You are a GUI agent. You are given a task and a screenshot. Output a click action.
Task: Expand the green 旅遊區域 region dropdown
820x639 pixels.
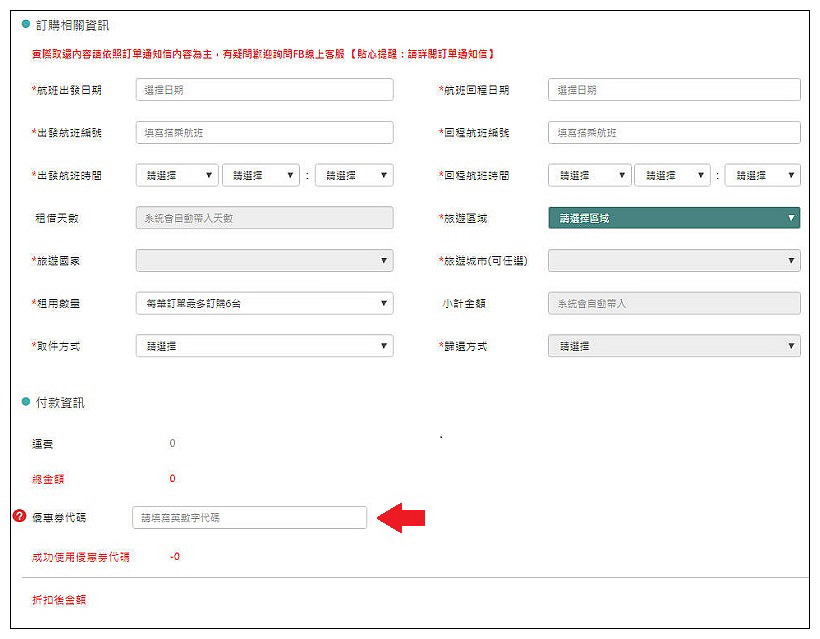673,218
